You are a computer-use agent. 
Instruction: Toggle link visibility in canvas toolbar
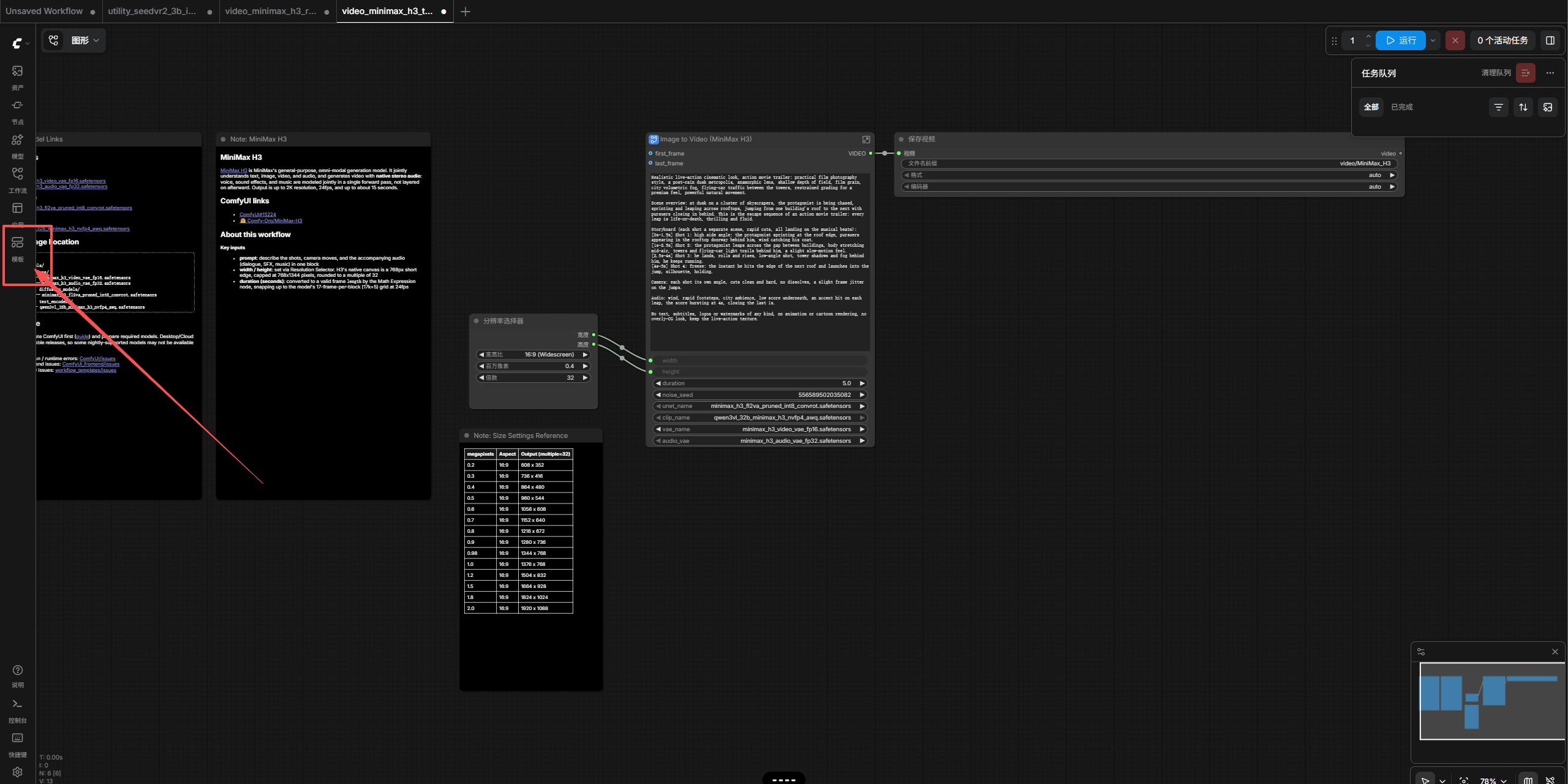tap(1550, 780)
